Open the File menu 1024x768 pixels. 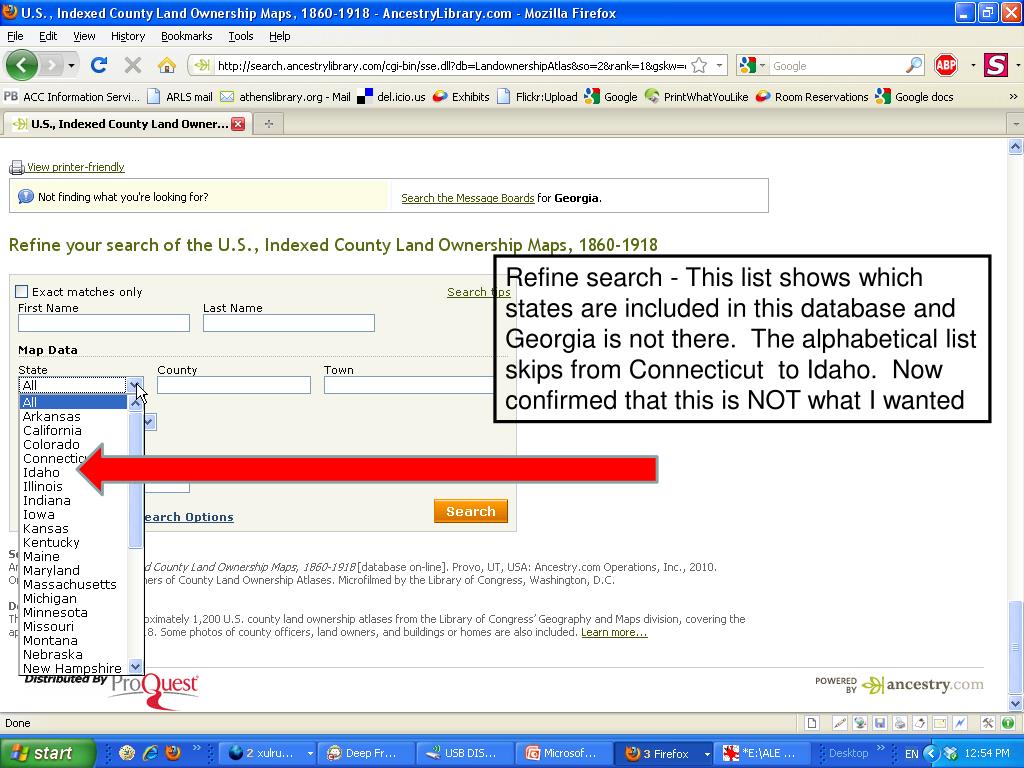tap(15, 36)
